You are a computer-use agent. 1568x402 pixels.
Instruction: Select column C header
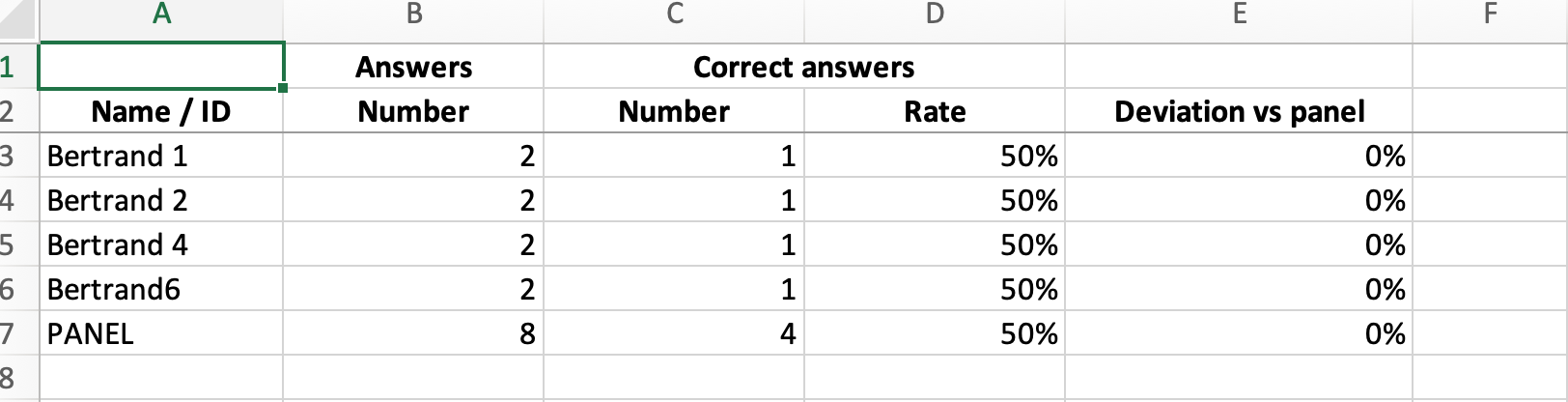point(674,14)
